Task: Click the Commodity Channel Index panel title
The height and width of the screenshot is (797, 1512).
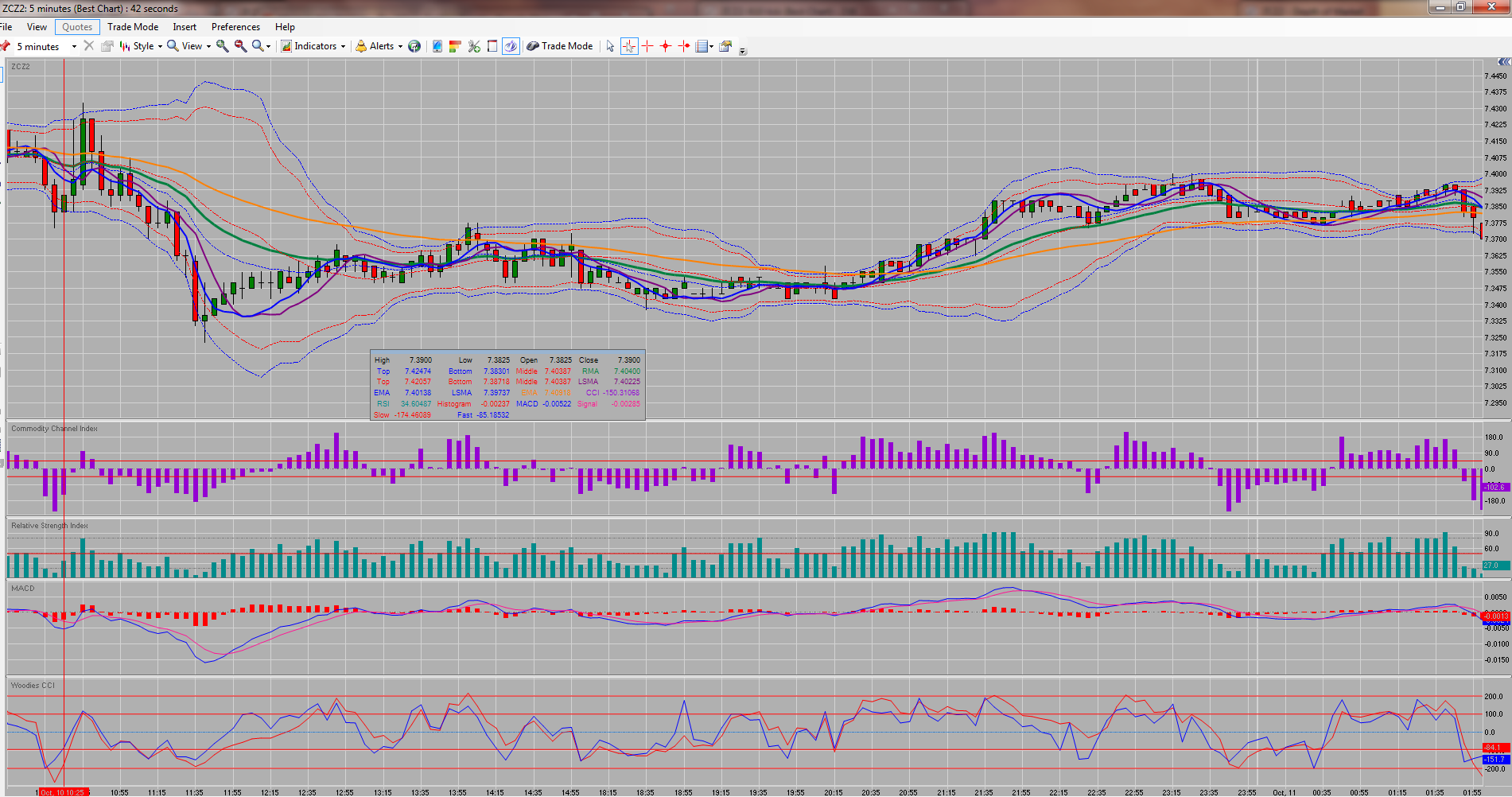Action: [x=54, y=429]
